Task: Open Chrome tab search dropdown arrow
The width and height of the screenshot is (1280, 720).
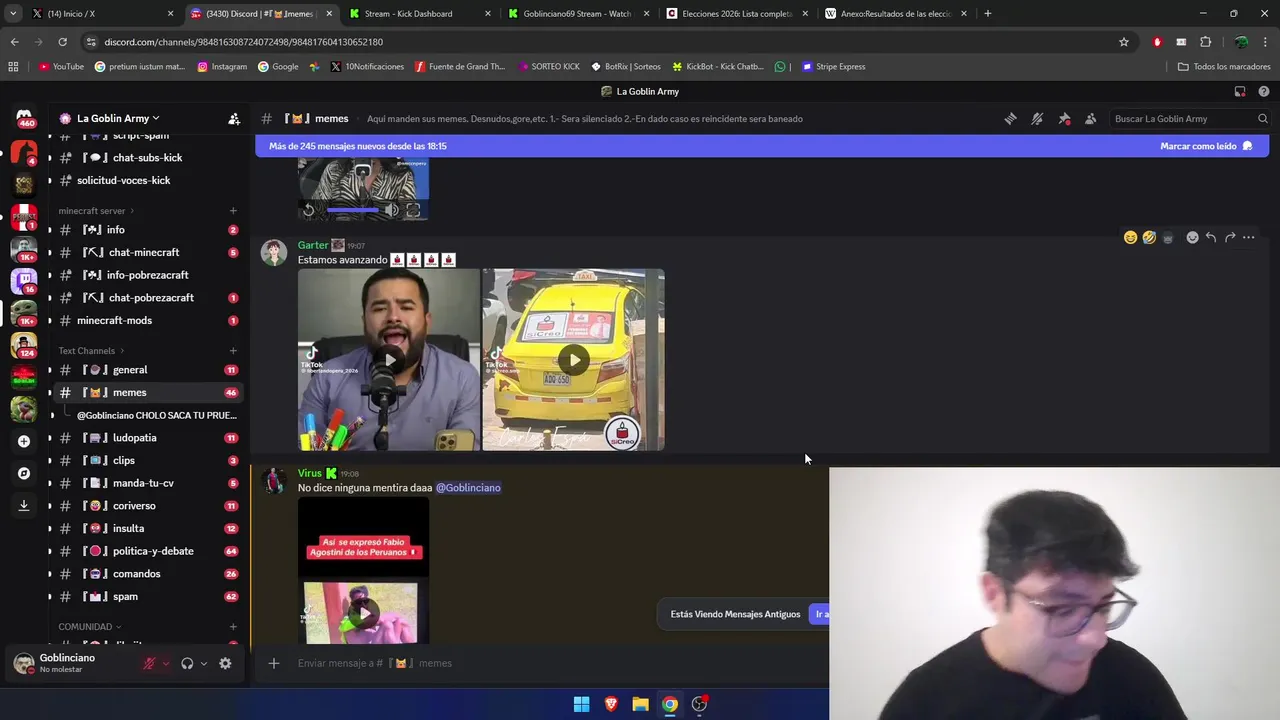Action: tap(13, 14)
